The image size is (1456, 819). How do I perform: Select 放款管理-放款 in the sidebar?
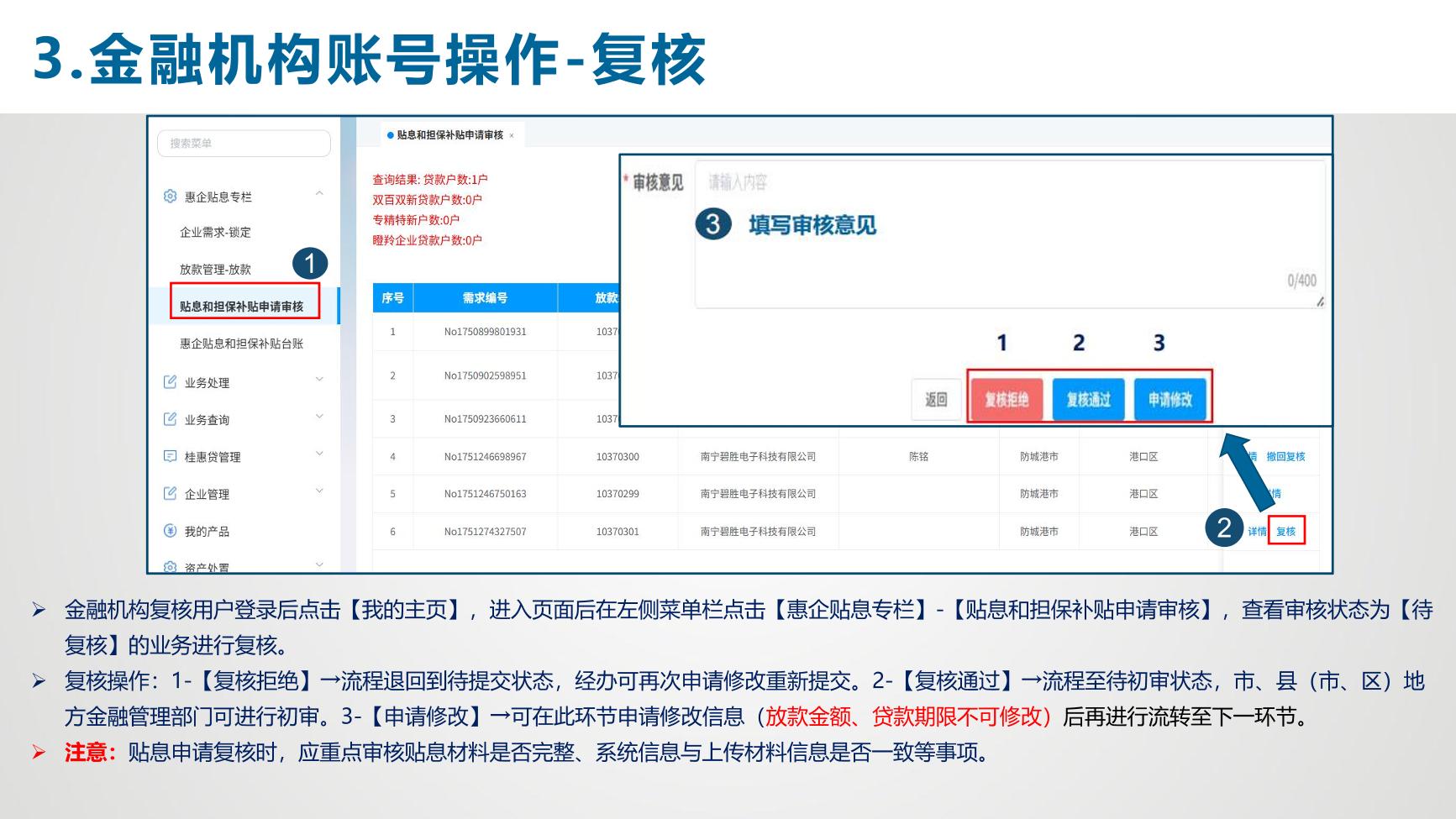point(215,270)
